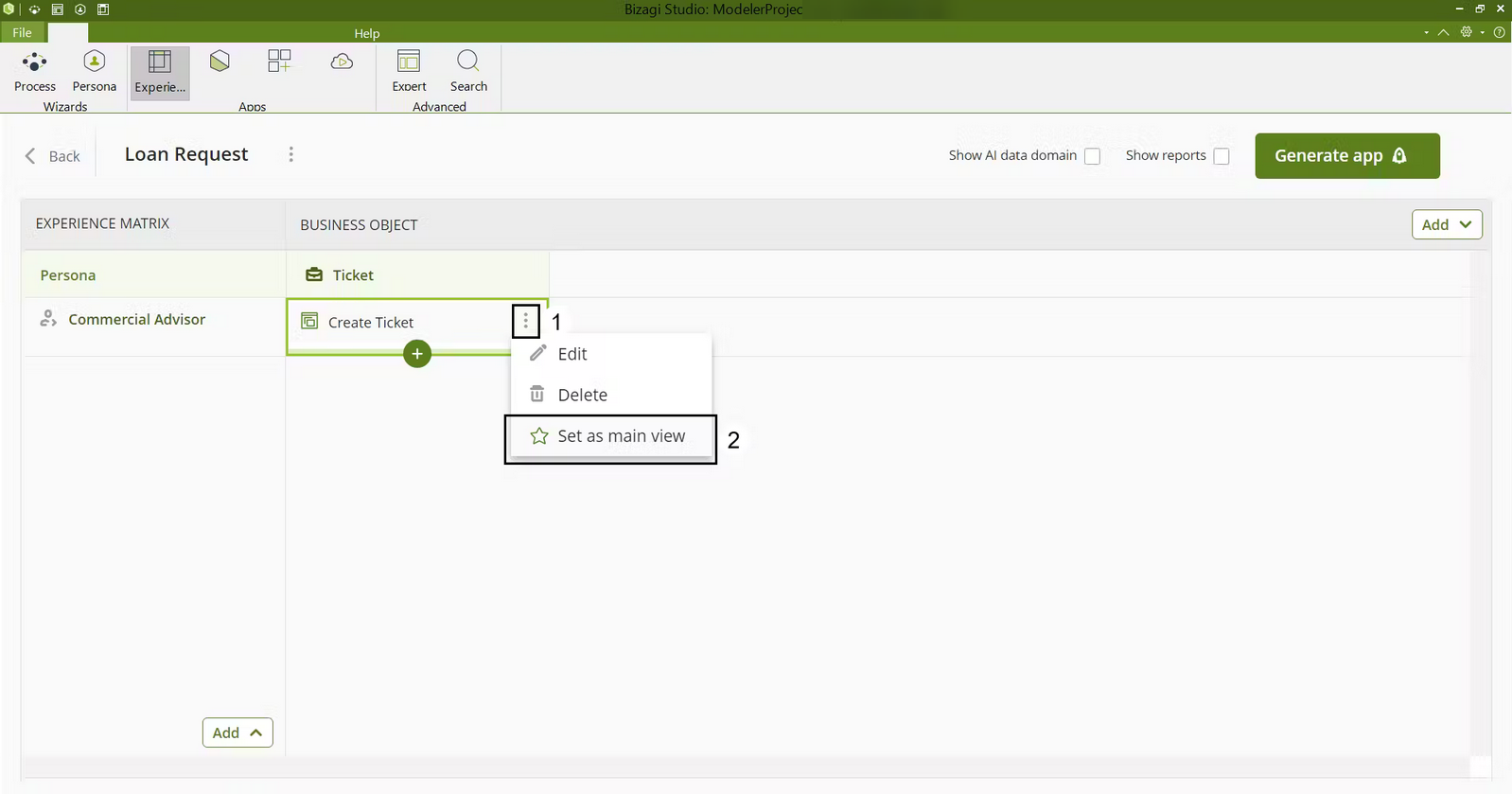1512x794 pixels.
Task: Click the Ticket header label
Action: tap(353, 275)
